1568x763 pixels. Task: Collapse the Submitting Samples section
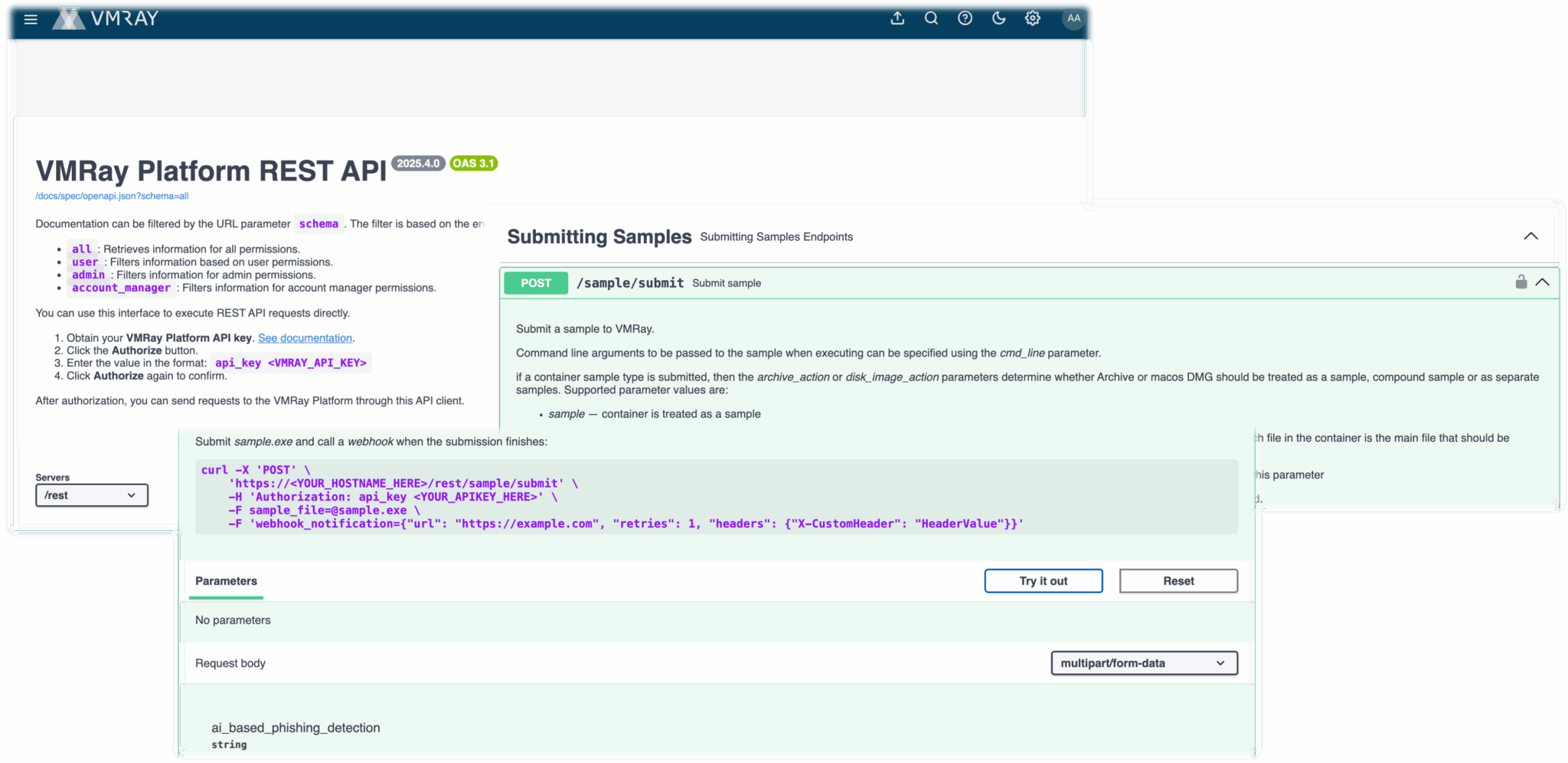coord(1531,236)
